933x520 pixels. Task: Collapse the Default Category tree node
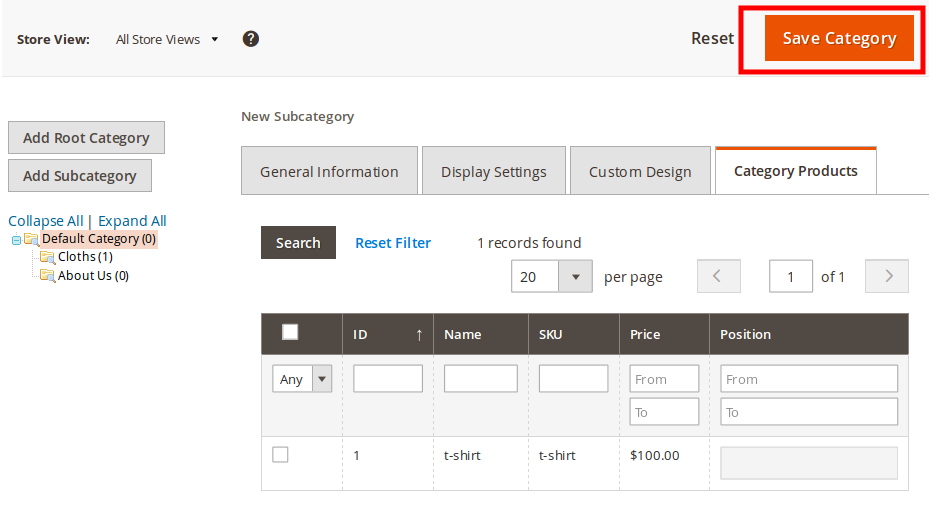[16, 240]
